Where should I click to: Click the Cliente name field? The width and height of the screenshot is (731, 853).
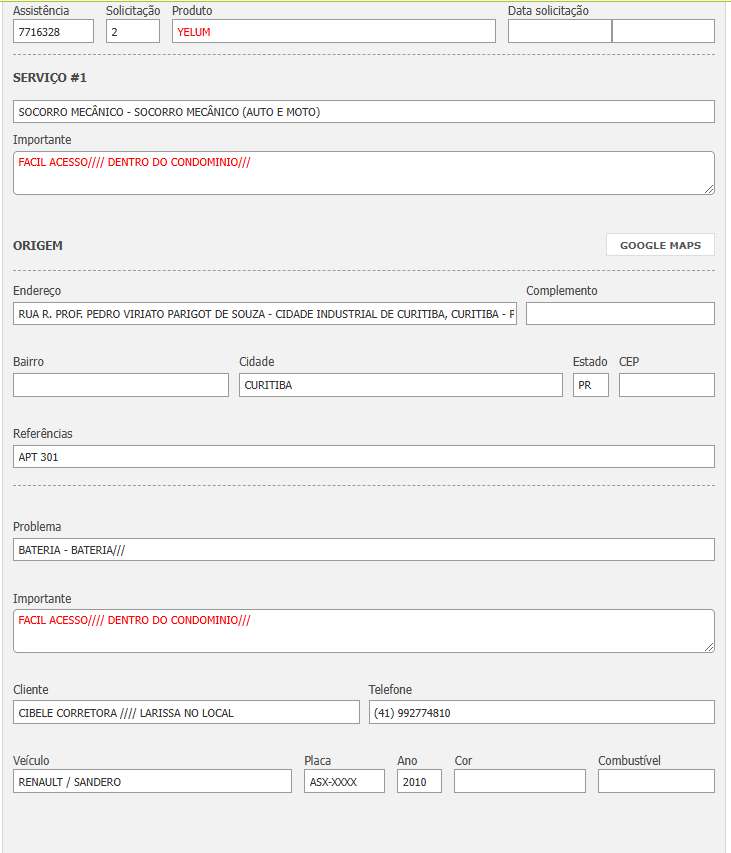[186, 712]
